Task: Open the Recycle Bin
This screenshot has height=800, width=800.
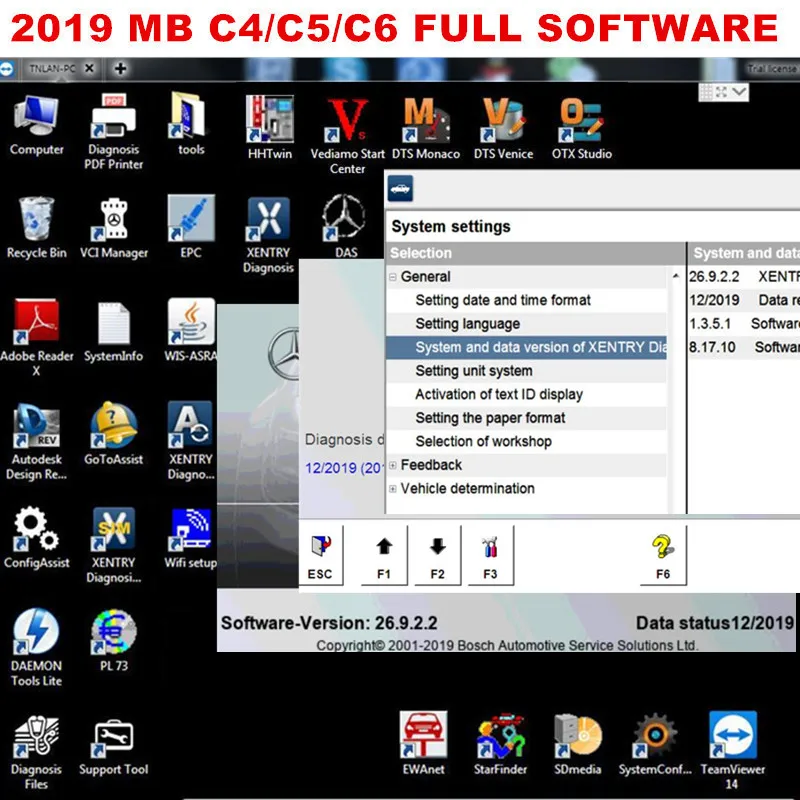Action: pyautogui.click(x=36, y=219)
